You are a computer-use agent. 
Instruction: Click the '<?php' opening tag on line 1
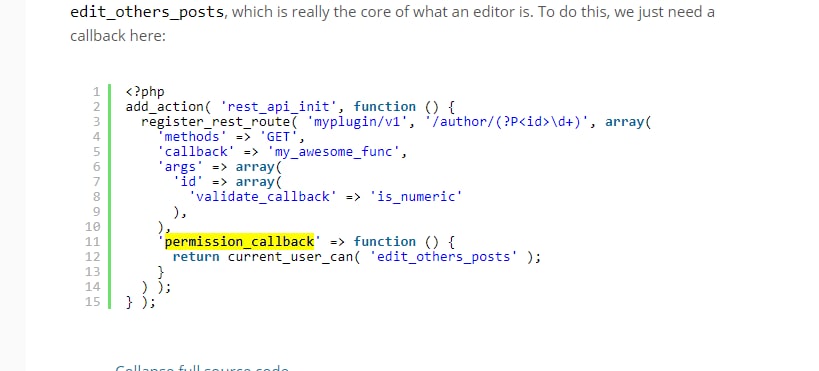coord(145,92)
